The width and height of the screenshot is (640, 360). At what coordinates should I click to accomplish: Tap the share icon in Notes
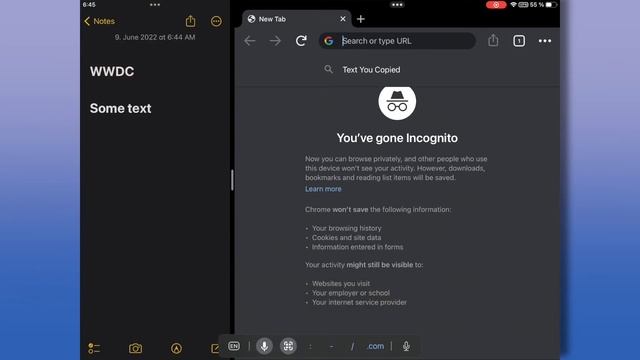click(x=190, y=21)
